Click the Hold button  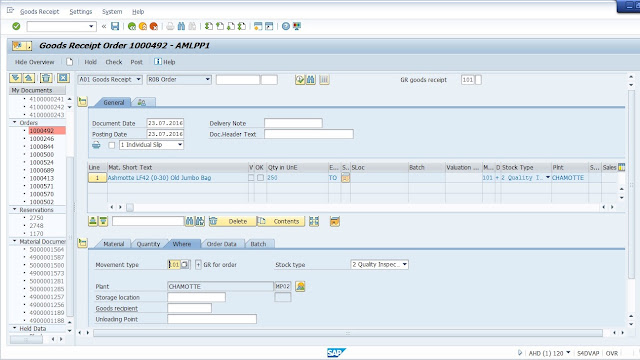coord(90,62)
